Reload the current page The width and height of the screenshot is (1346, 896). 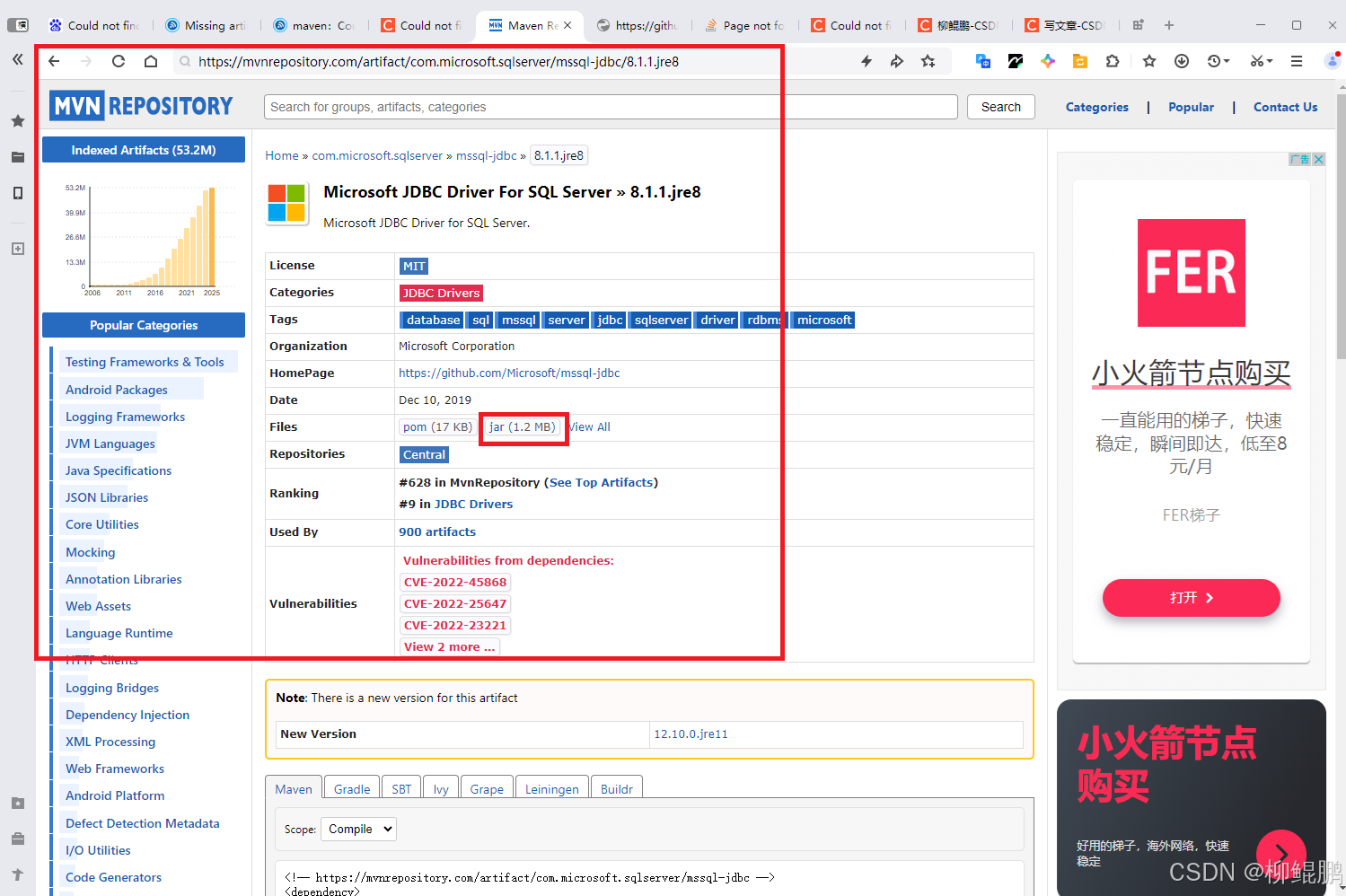click(119, 61)
